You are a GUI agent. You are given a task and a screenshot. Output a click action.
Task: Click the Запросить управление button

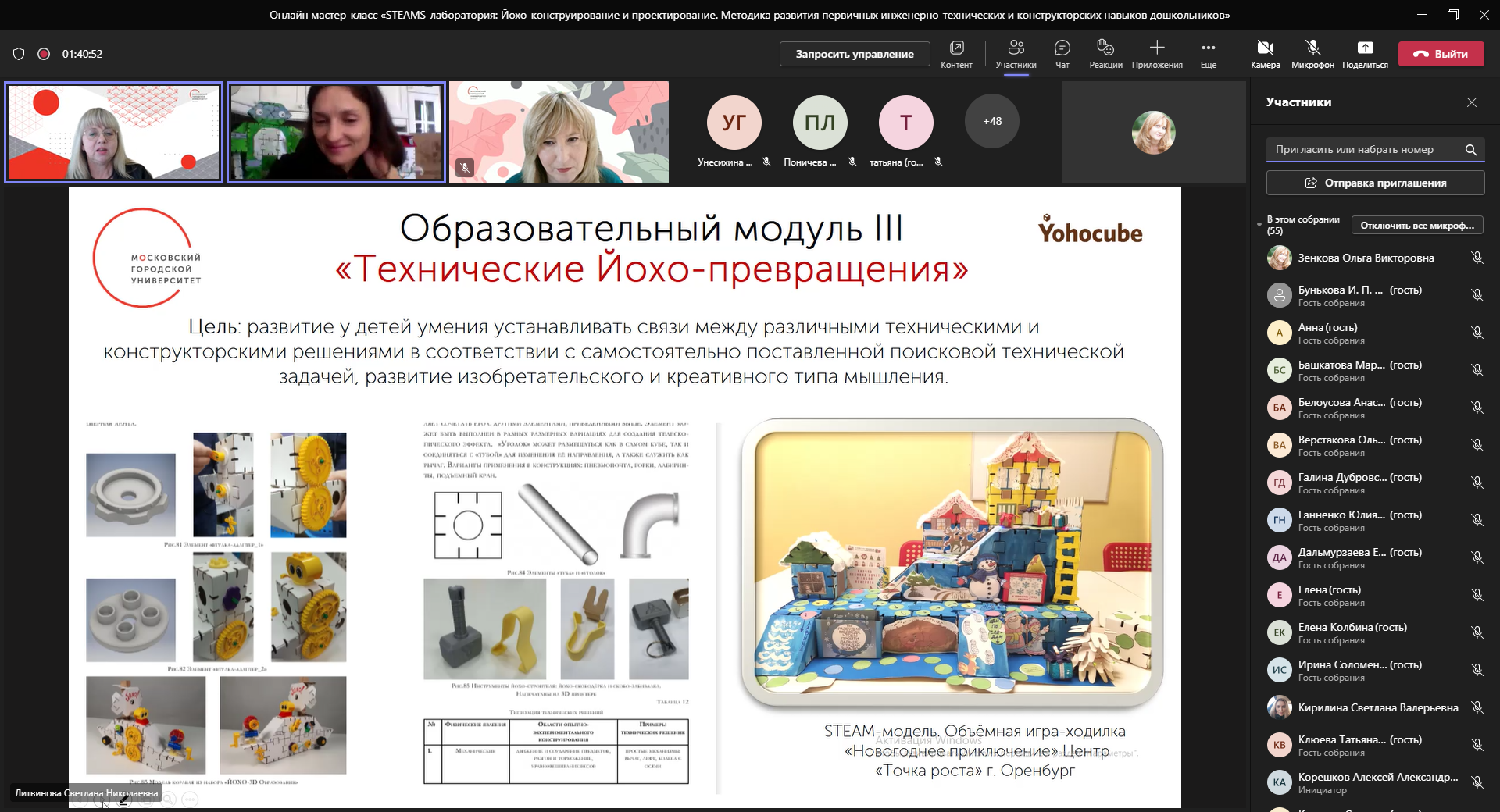[x=854, y=55]
